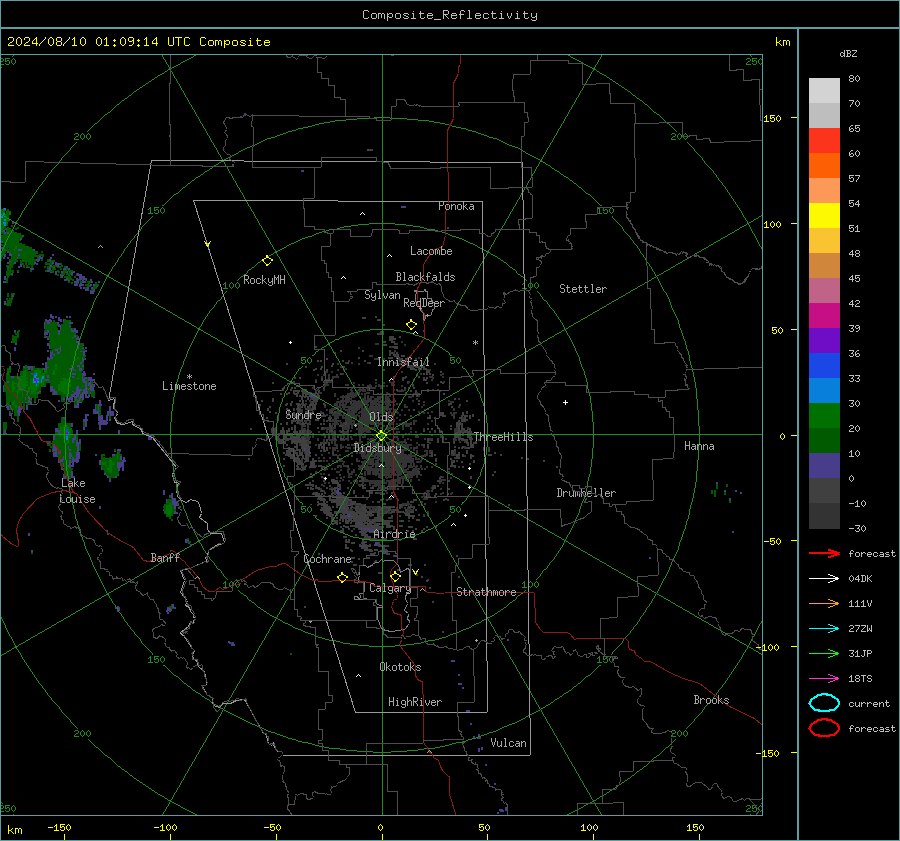
Task: Click the dark orange swatch in dBZ scale
Action: click(824, 165)
